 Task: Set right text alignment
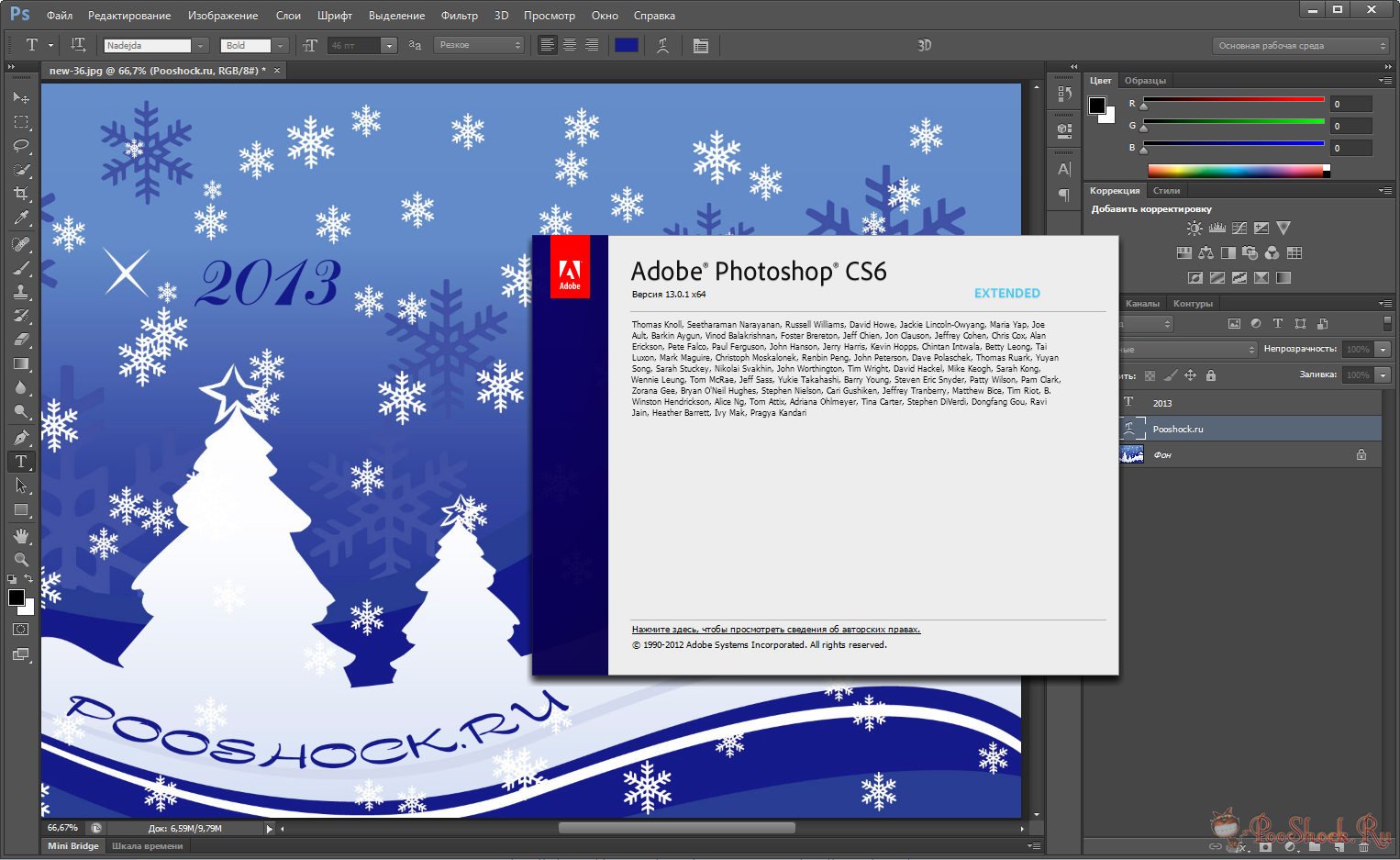[592, 45]
